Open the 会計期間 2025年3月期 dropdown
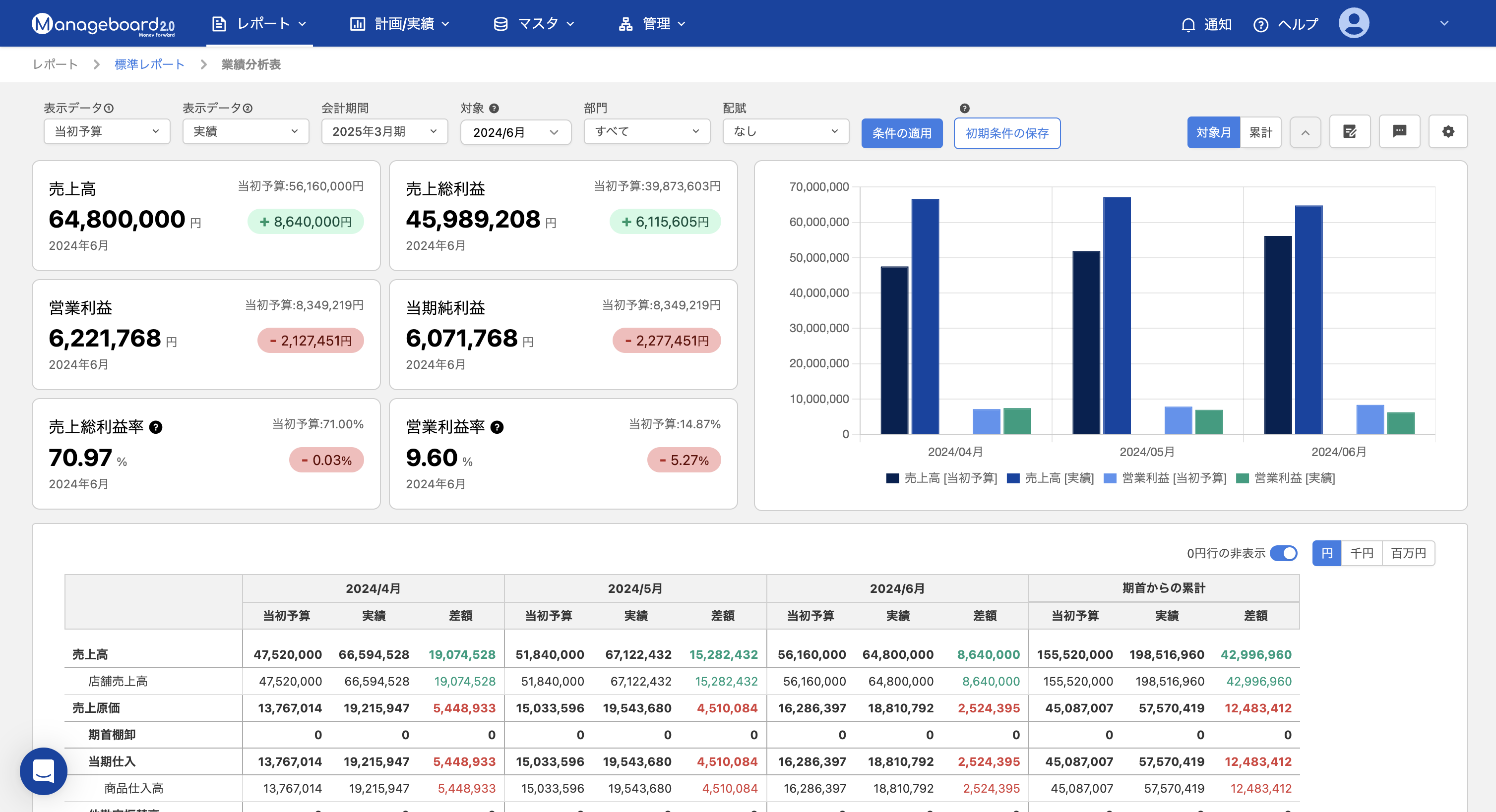This screenshot has height=812, width=1496. (384, 132)
